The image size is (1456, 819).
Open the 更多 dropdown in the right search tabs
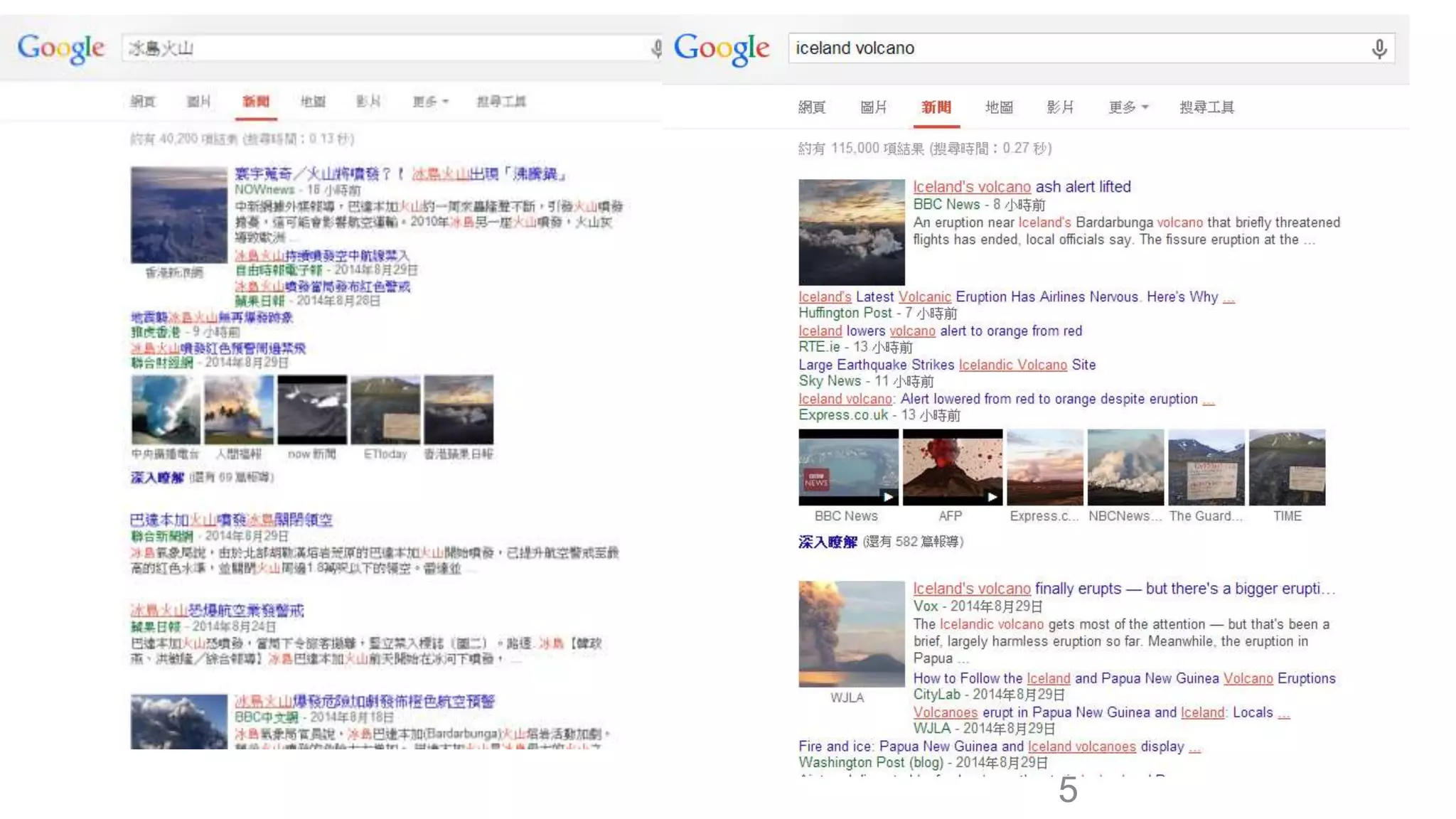[1128, 107]
